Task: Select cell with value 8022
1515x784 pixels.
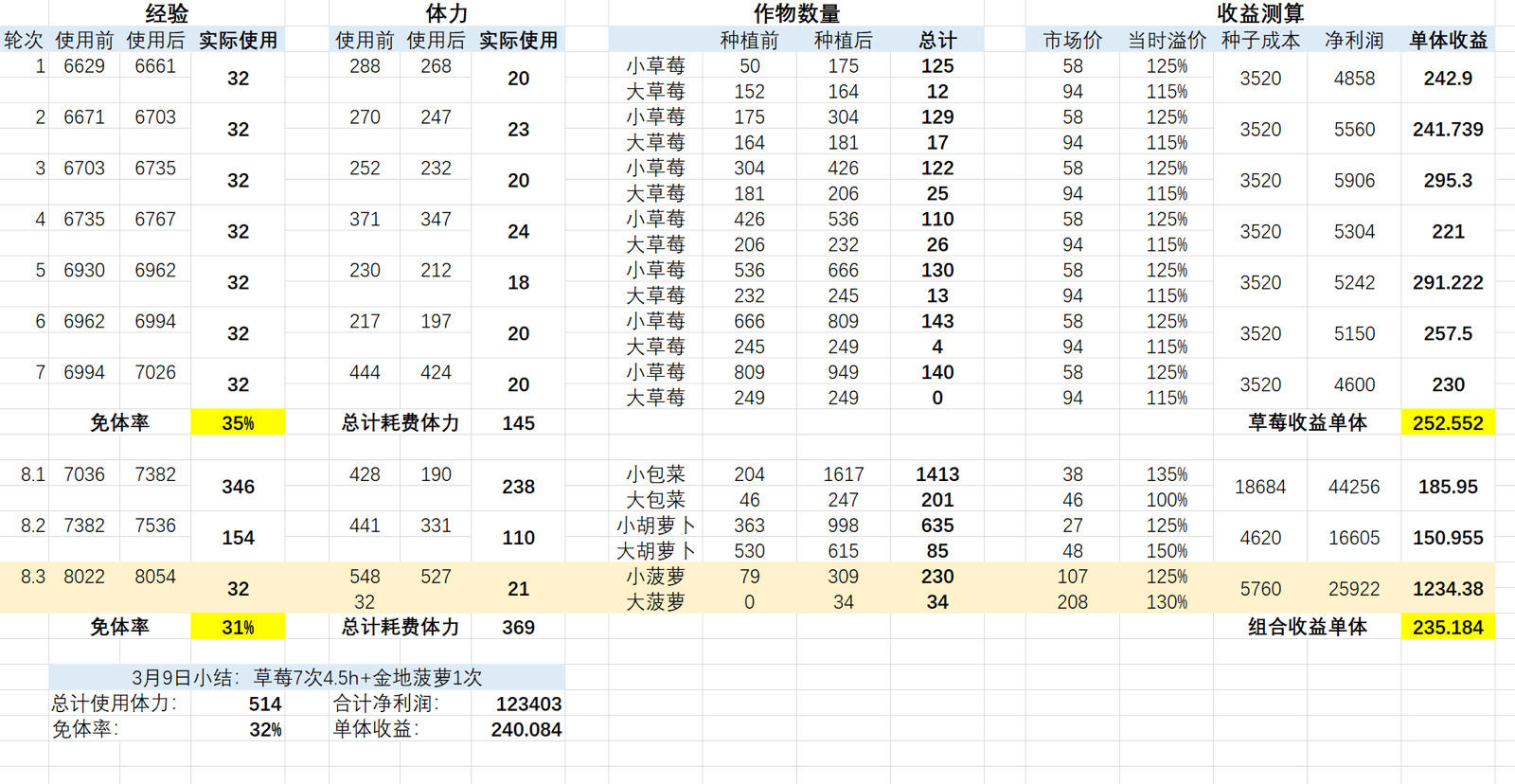Action: click(x=84, y=576)
